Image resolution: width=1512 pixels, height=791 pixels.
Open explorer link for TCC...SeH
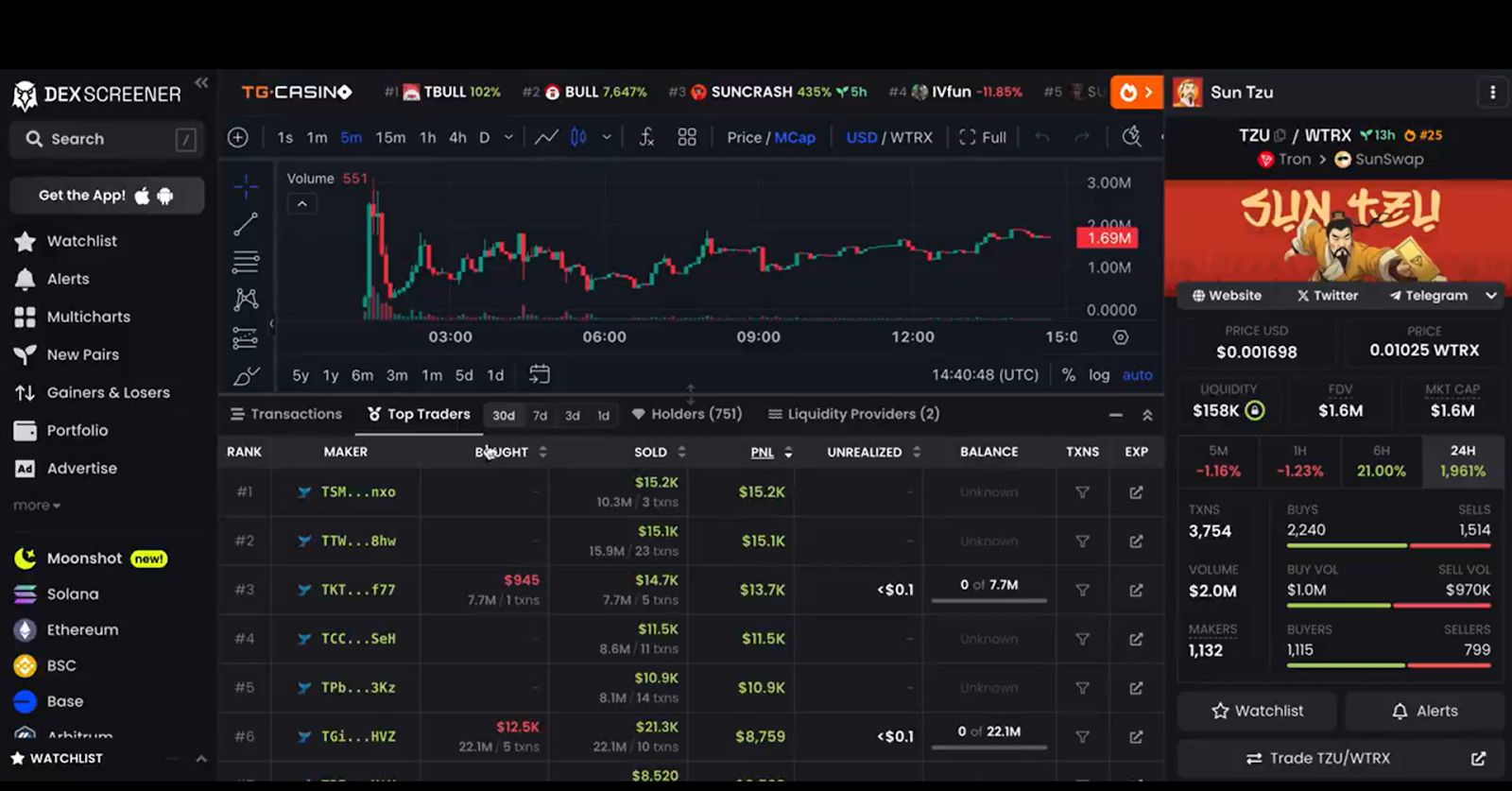click(1136, 639)
